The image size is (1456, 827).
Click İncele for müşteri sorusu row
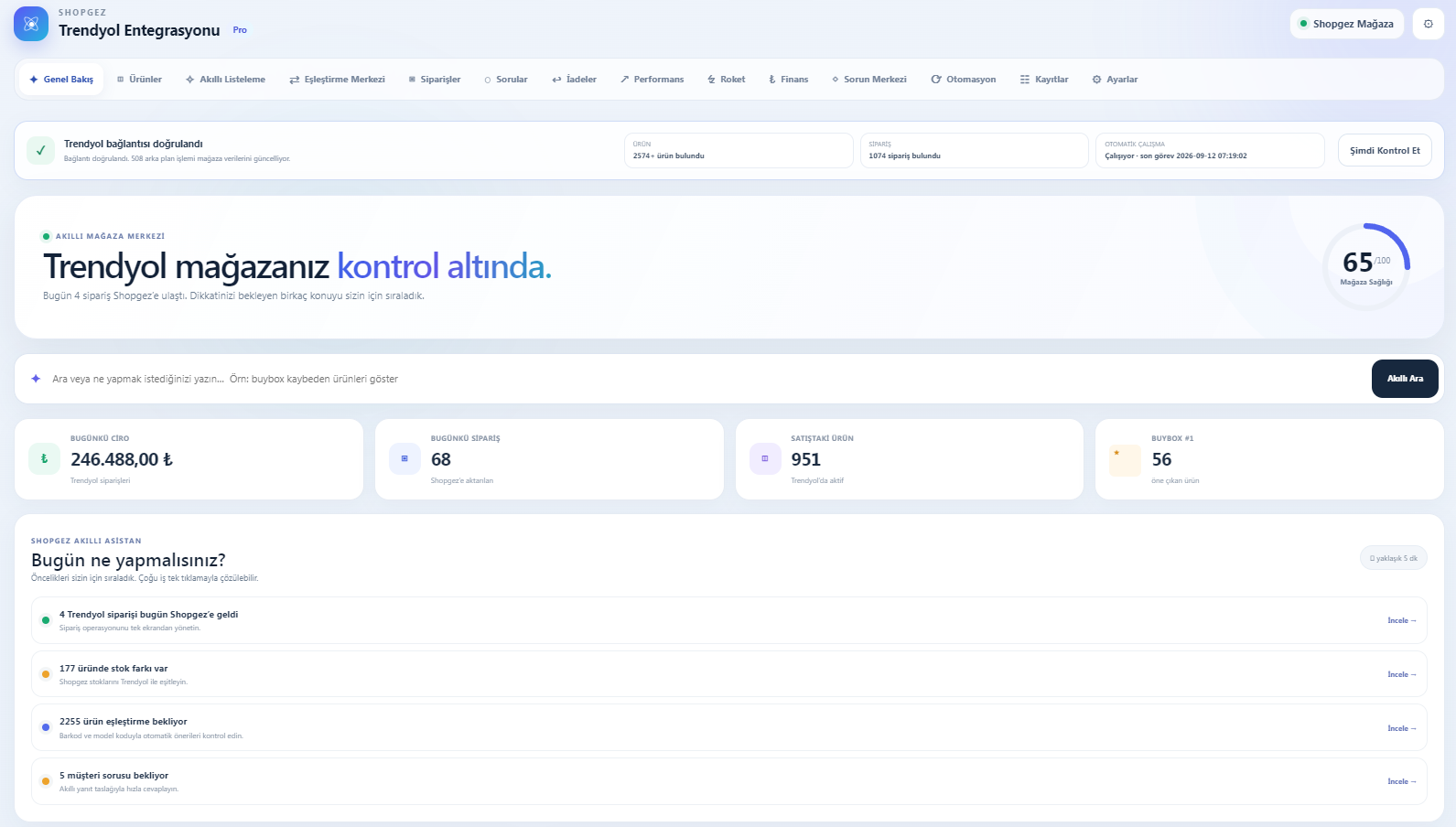(1402, 781)
